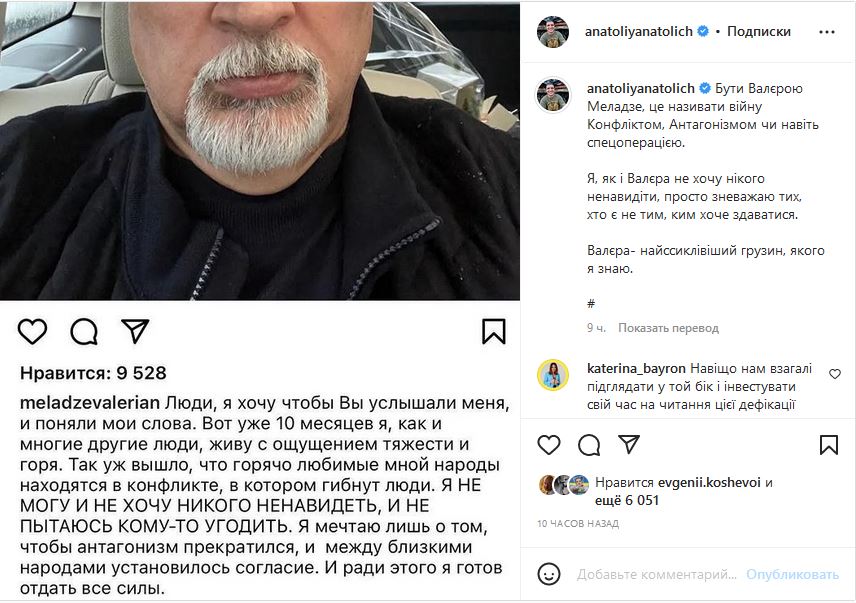Open the emoji picker smiley icon
This screenshot has width=856, height=603.
tap(549, 574)
